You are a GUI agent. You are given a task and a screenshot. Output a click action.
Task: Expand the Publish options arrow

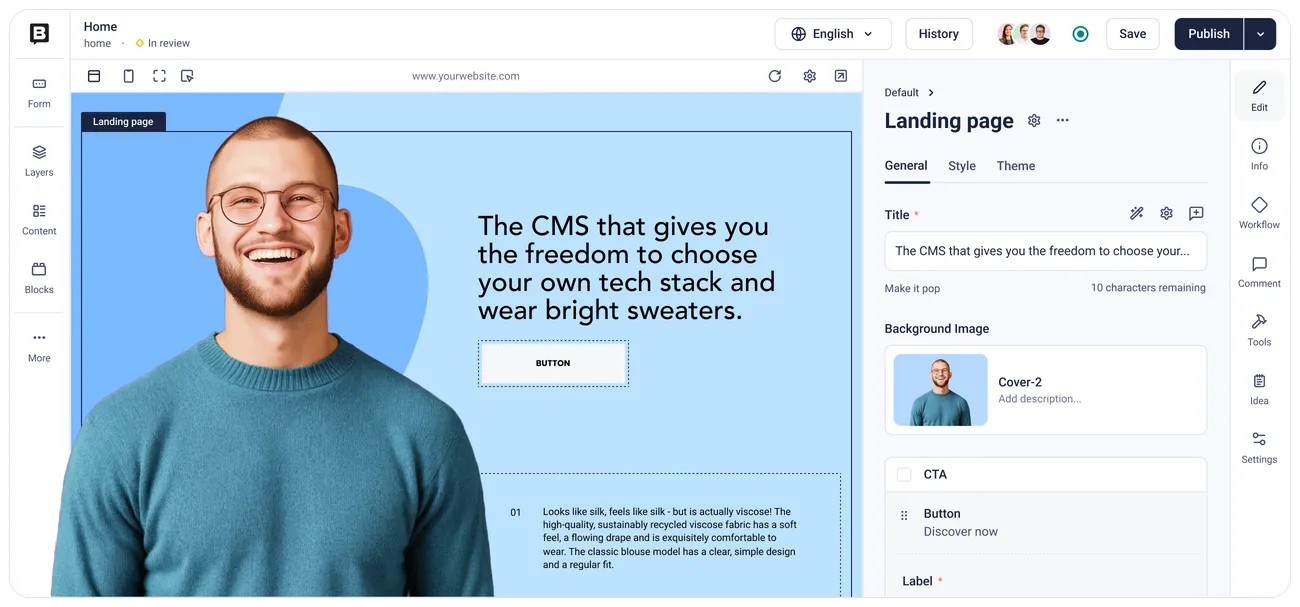1260,34
